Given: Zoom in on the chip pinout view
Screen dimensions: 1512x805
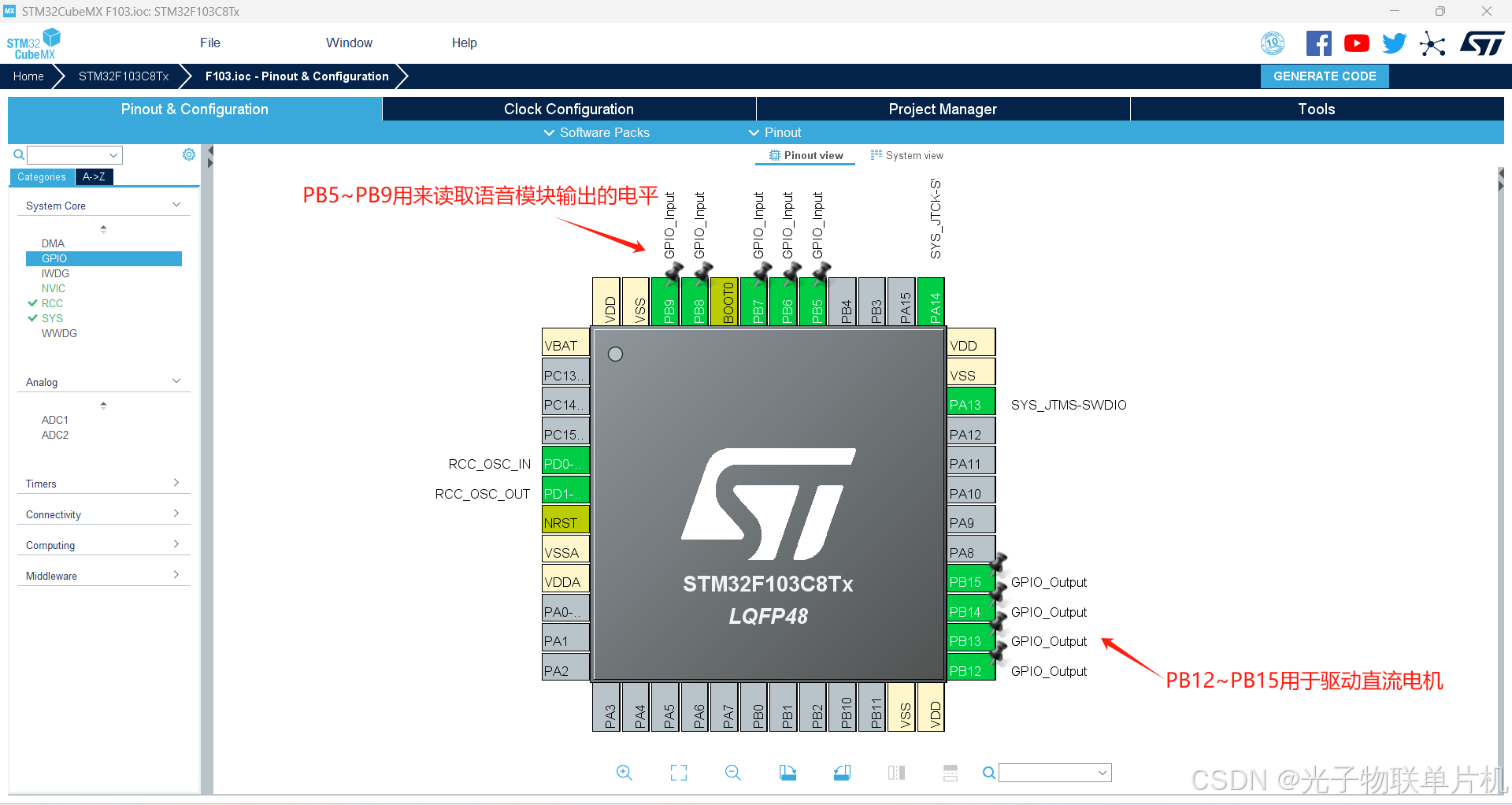Looking at the screenshot, I should point(624,773).
